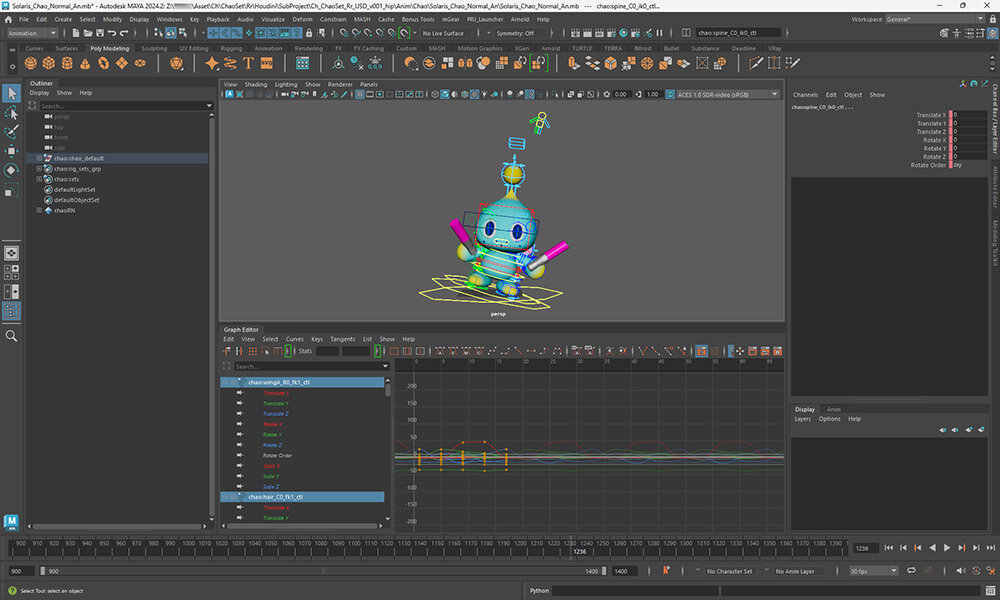Click the Translate X channel value field
The width and height of the screenshot is (1000, 600).
969,115
